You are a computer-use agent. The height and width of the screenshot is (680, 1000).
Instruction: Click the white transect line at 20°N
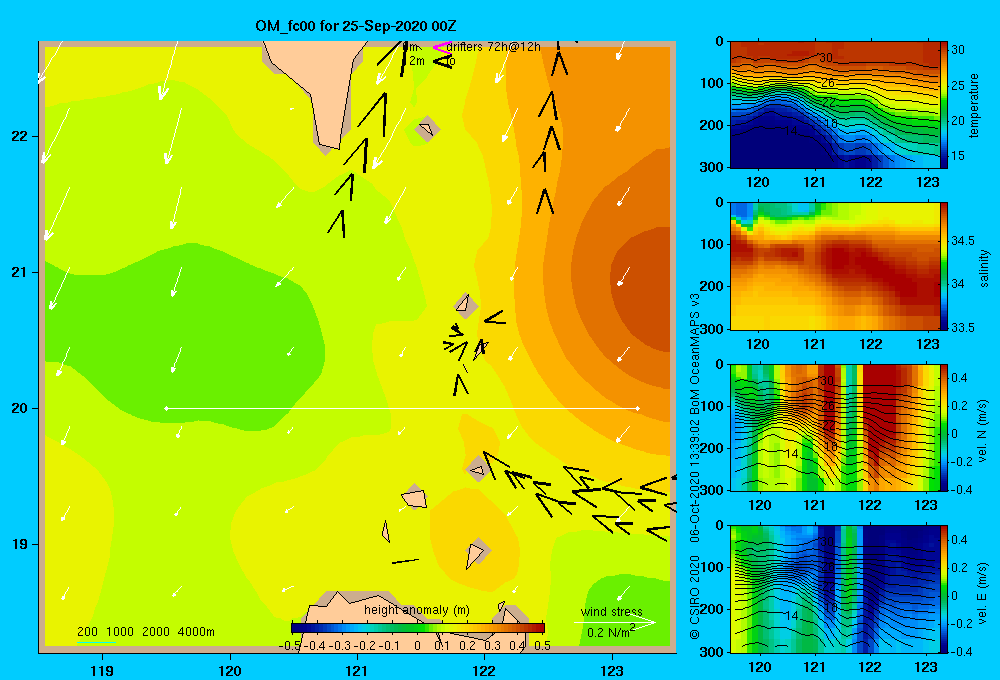coord(402,408)
